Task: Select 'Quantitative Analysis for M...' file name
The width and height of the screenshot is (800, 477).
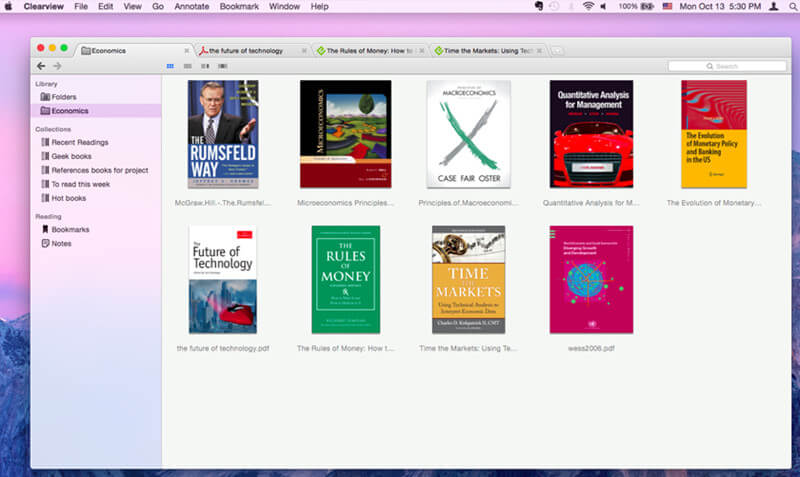Action: click(x=591, y=203)
